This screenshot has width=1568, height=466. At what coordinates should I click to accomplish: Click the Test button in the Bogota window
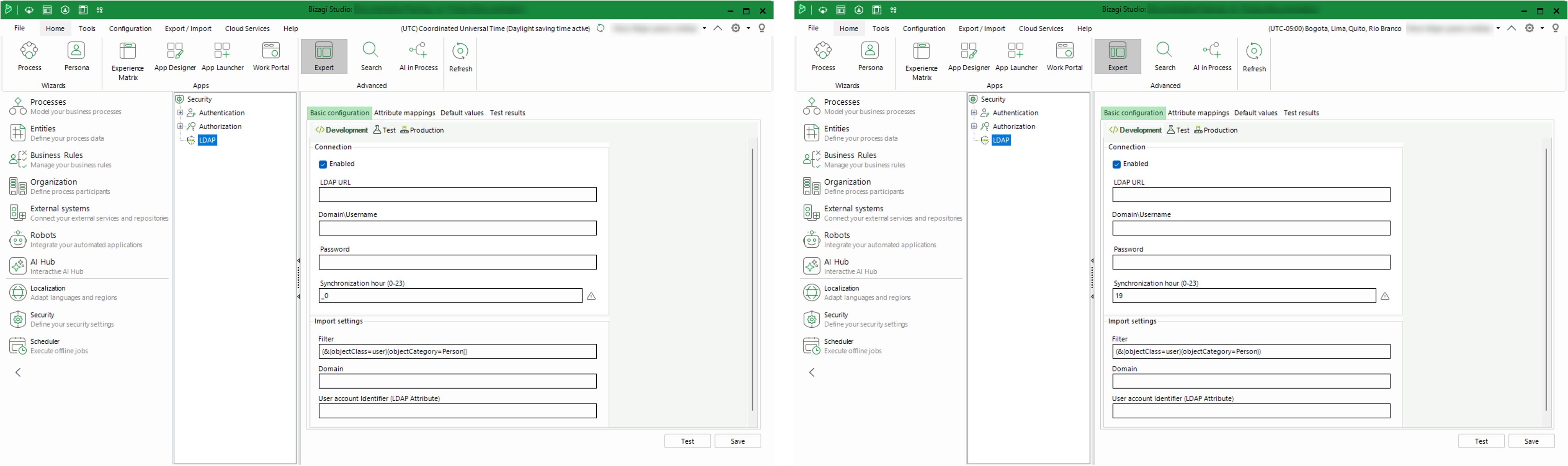point(1481,441)
